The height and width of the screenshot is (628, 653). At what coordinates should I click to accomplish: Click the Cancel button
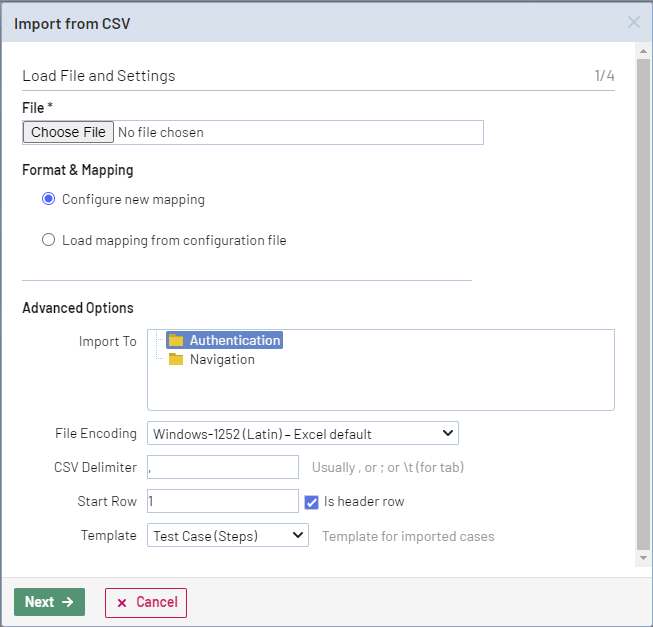point(146,602)
